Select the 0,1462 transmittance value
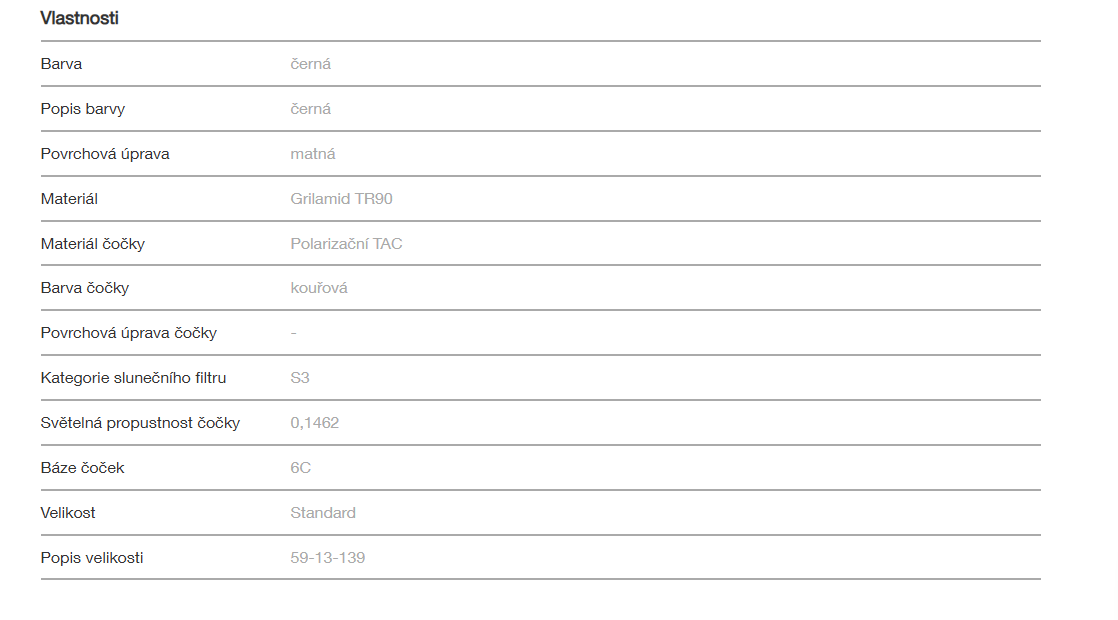This screenshot has height=620, width=1118. 315,423
